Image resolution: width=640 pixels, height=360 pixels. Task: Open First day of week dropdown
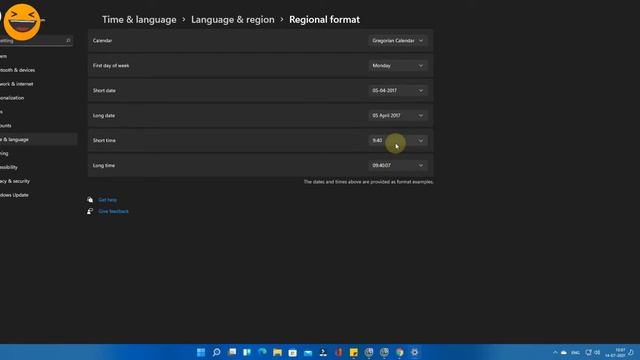click(398, 65)
